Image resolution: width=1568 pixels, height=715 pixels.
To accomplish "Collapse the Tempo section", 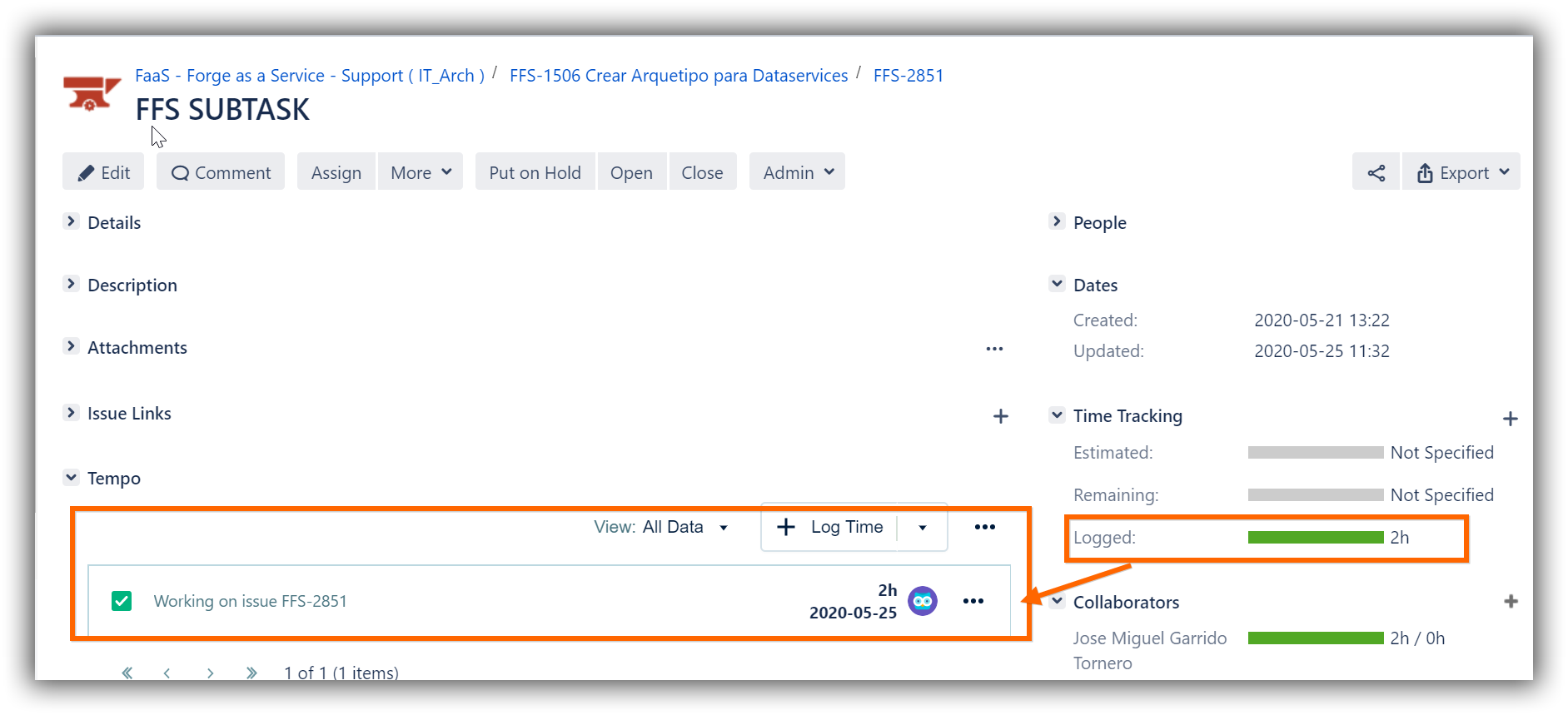I will [x=72, y=478].
